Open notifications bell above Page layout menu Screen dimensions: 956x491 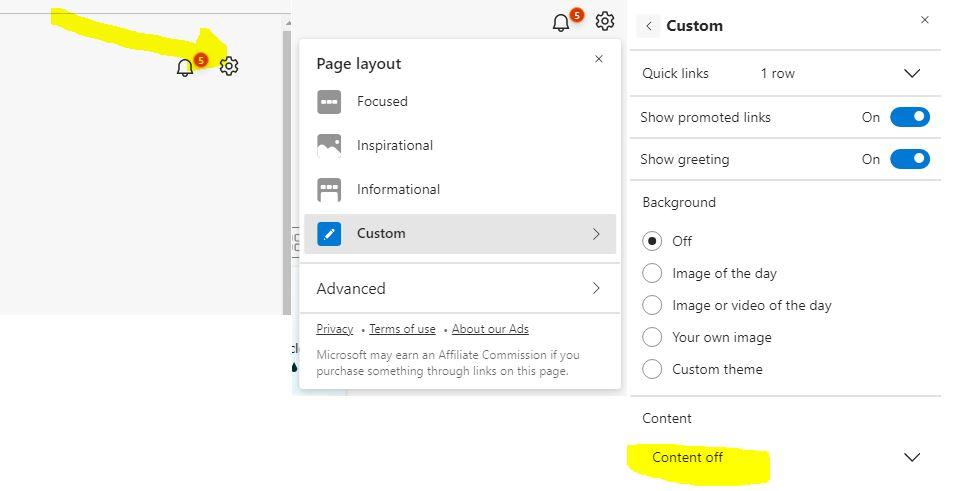click(x=561, y=22)
